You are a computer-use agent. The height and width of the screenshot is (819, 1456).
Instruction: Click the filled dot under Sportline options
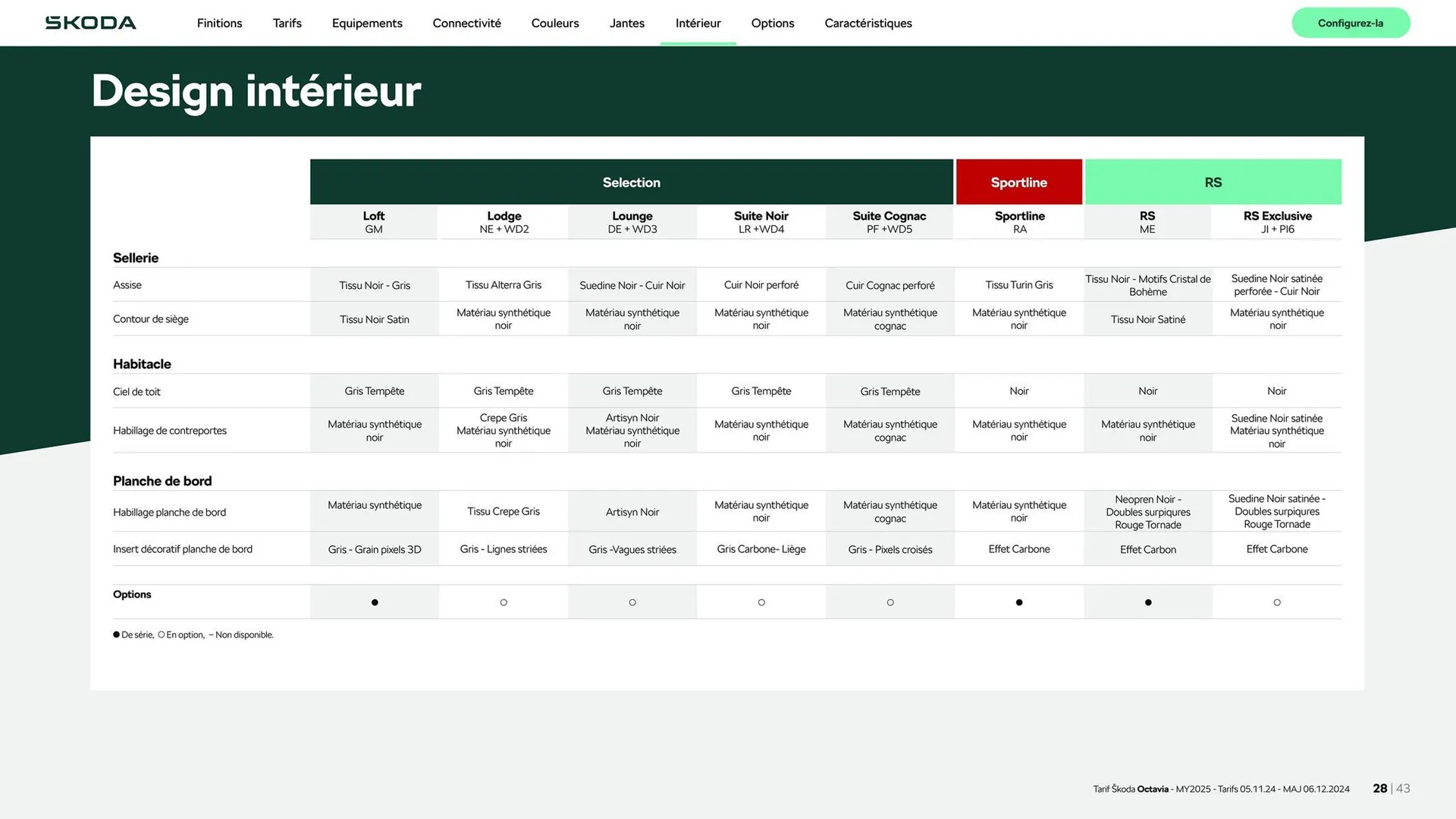point(1019,602)
